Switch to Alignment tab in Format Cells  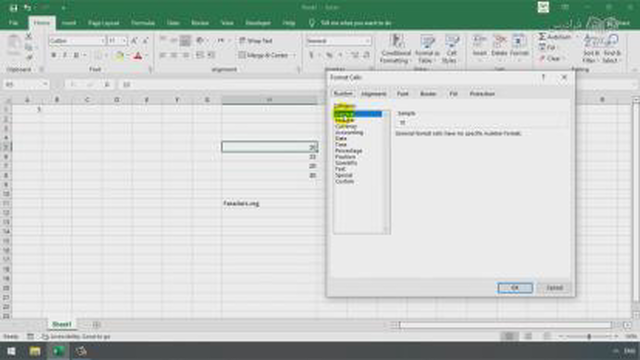pos(373,94)
